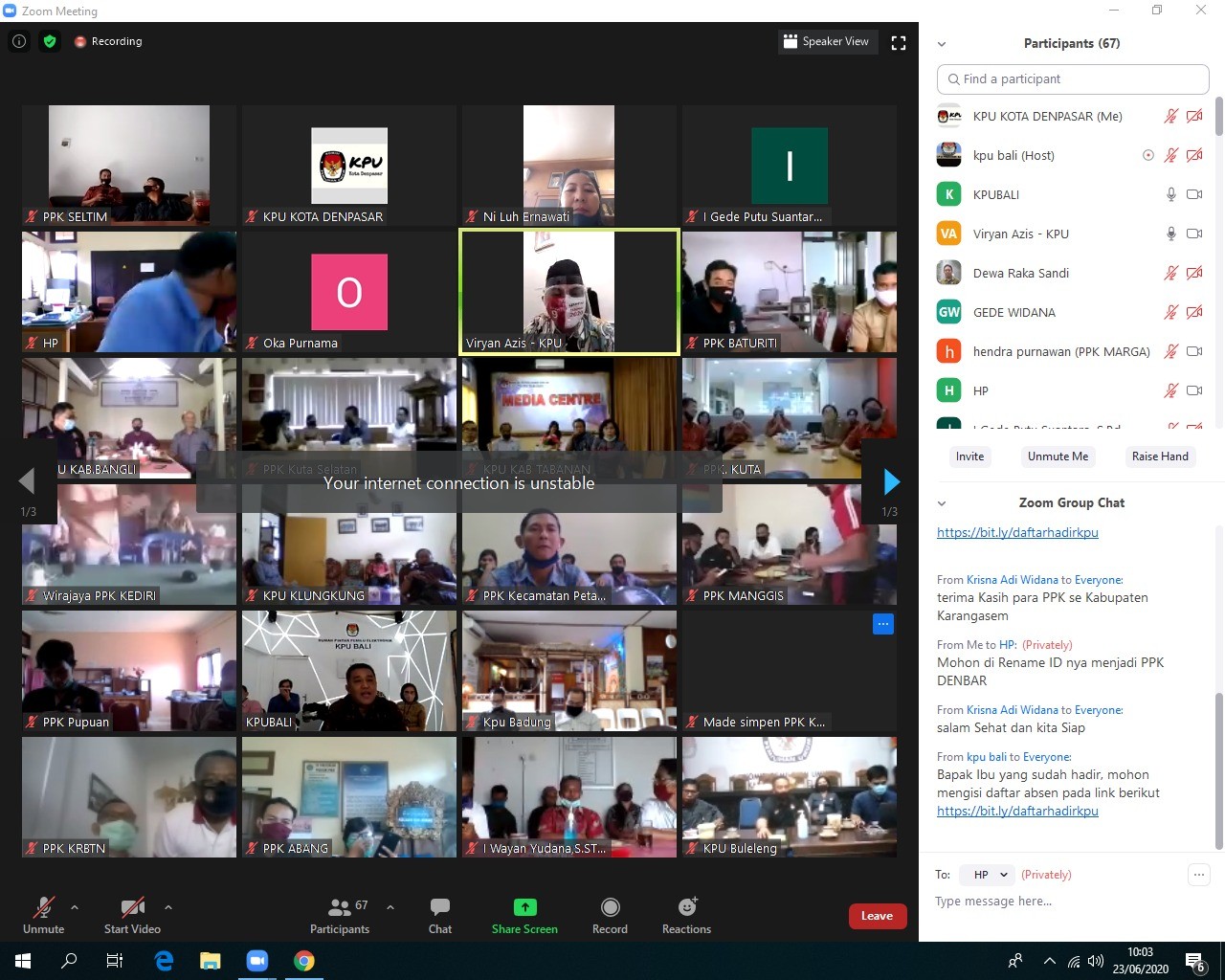This screenshot has width=1225, height=980.
Task: Click the Find a participant search field
Action: coord(1073,79)
